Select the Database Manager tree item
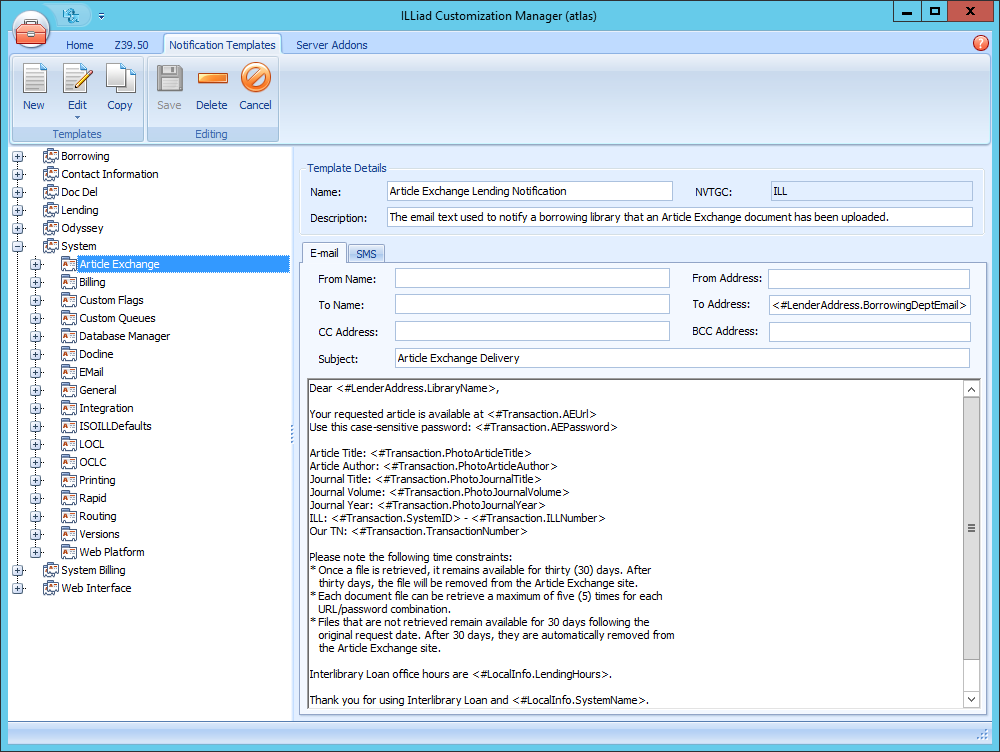The width and height of the screenshot is (1000, 752). [124, 336]
